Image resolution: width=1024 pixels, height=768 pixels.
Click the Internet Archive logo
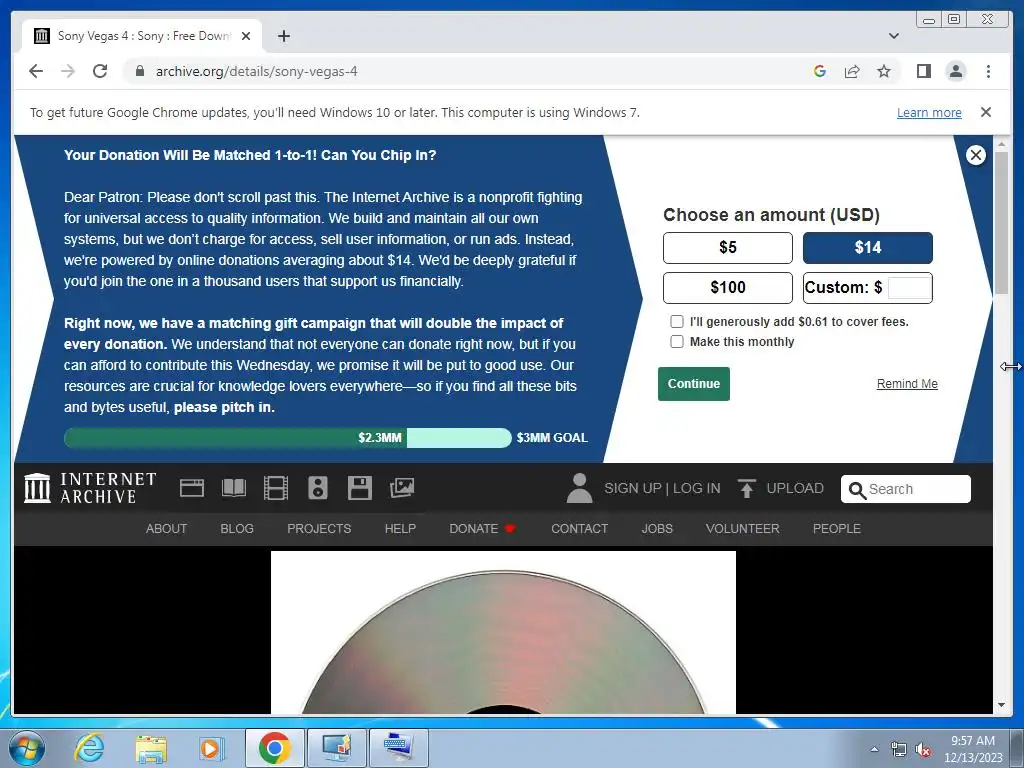(x=90, y=488)
